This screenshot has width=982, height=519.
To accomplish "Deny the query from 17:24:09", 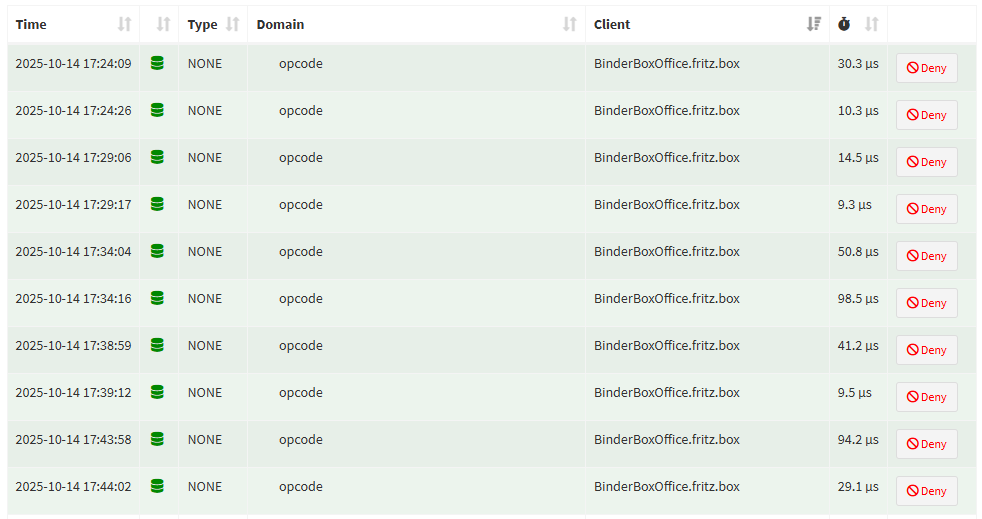I will (926, 68).
